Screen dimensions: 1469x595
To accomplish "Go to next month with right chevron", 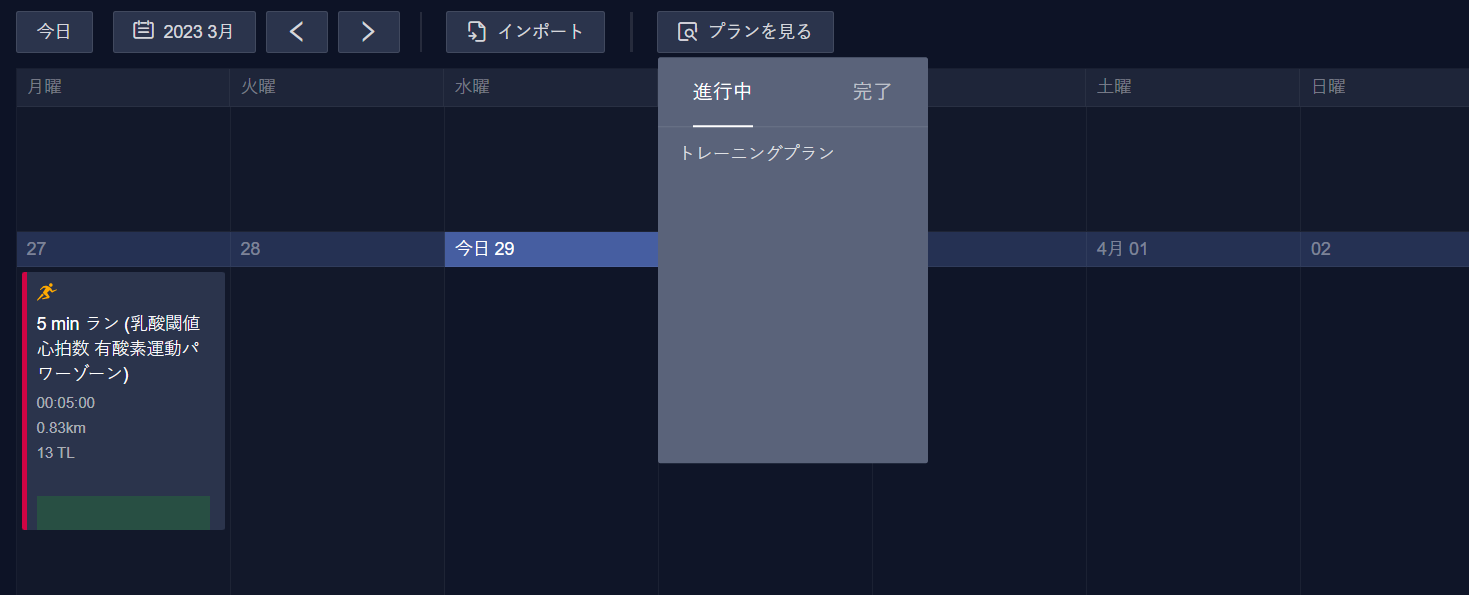I will coord(369,32).
